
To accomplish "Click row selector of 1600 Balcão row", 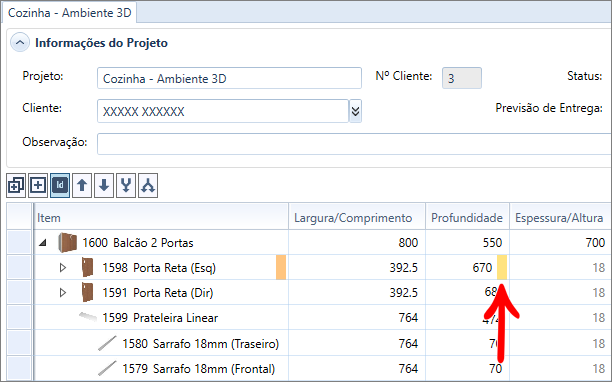I will [19, 242].
